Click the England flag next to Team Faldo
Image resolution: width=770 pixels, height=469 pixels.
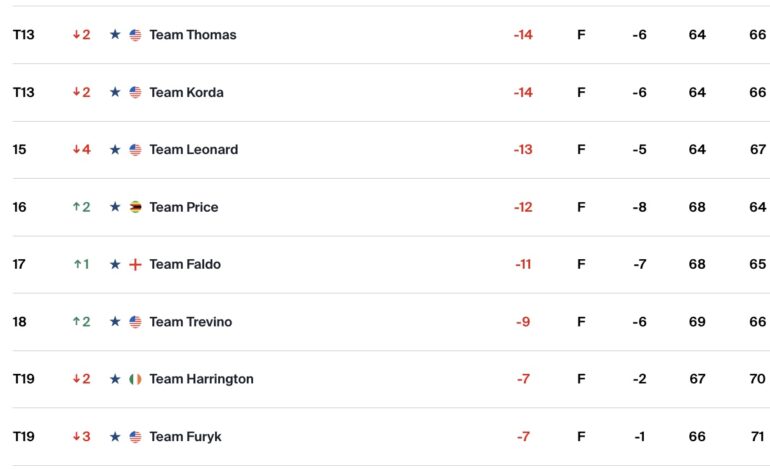136,264
